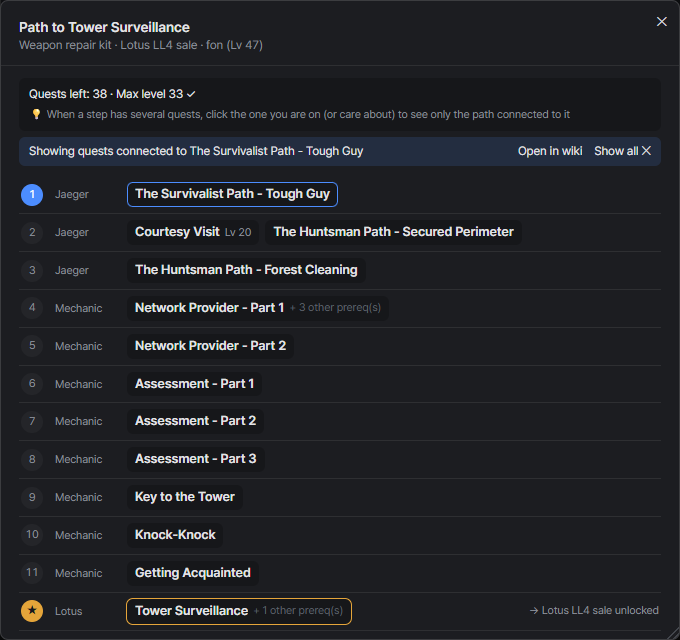Choose The Huntsman Path - Secured Perimeter
The height and width of the screenshot is (640, 680).
tap(393, 232)
